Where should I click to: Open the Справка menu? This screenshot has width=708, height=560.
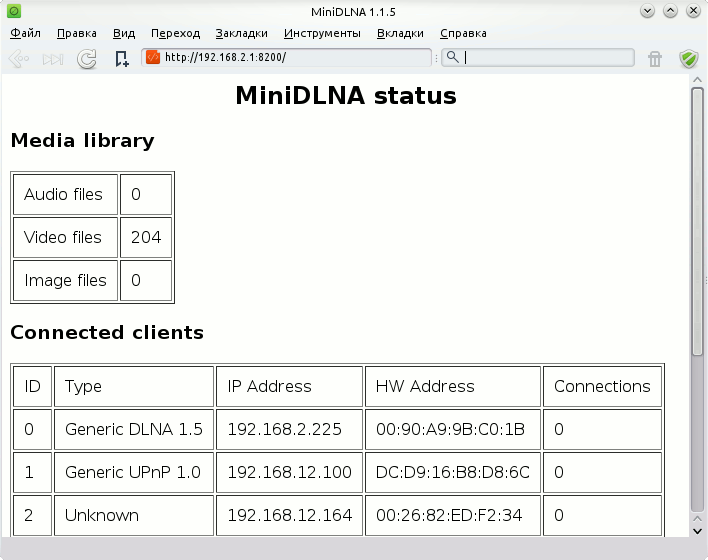pos(463,33)
